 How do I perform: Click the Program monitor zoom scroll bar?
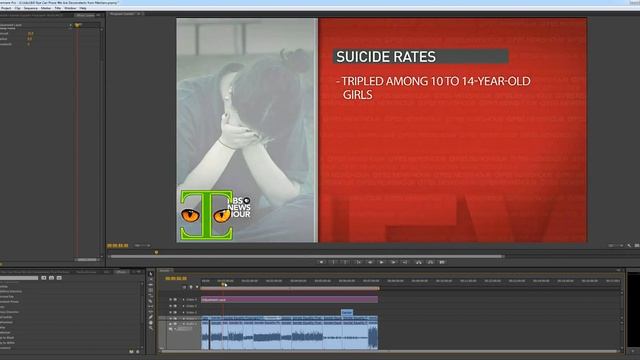[307, 257]
